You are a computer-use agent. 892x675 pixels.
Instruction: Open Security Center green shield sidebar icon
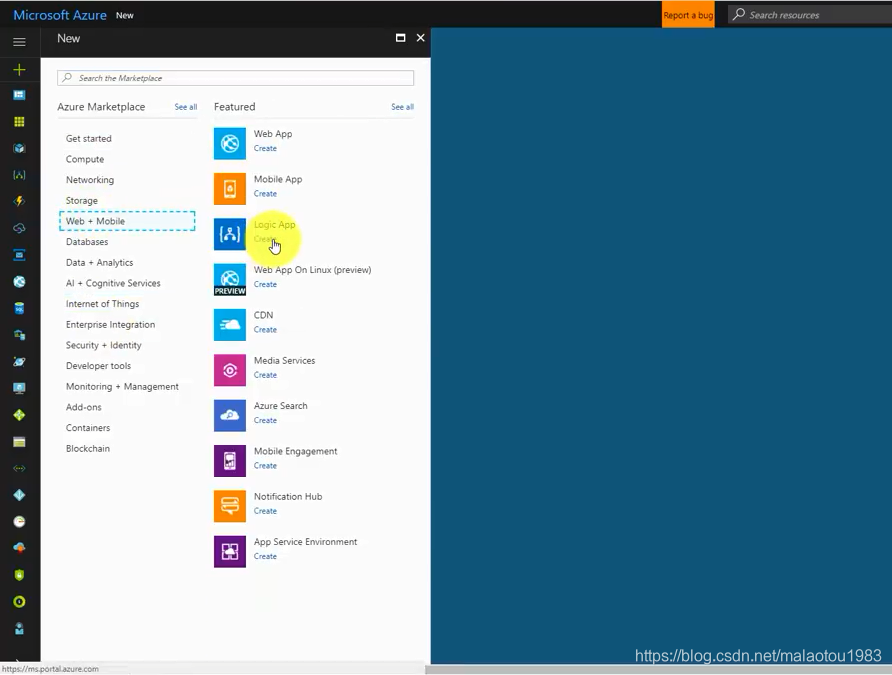tap(19, 575)
